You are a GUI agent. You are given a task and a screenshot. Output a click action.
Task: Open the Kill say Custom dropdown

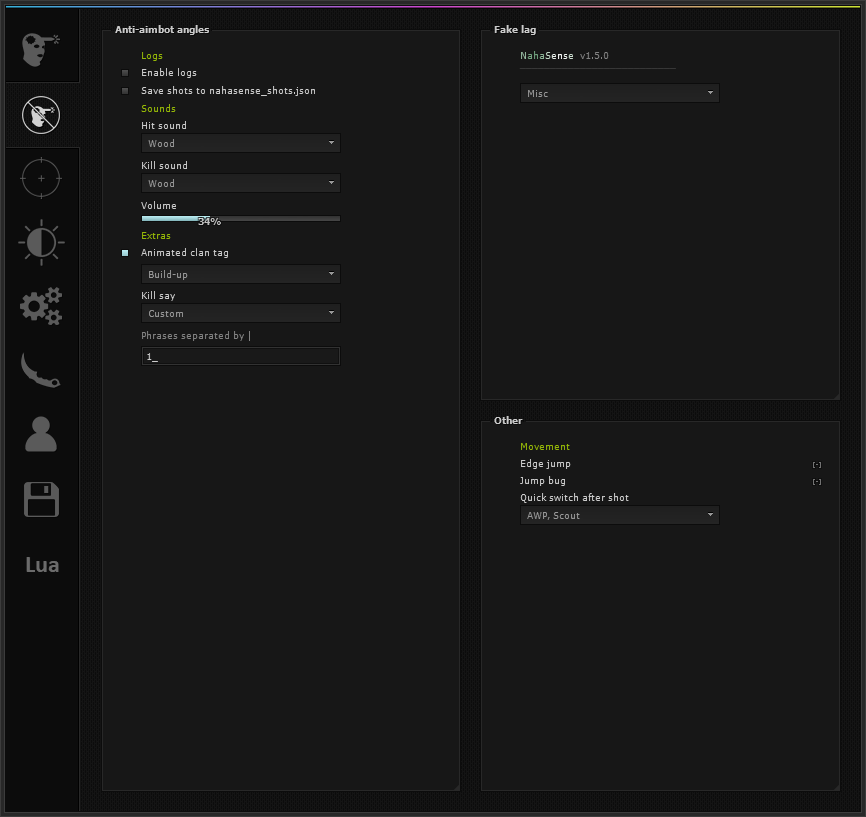[x=241, y=313]
